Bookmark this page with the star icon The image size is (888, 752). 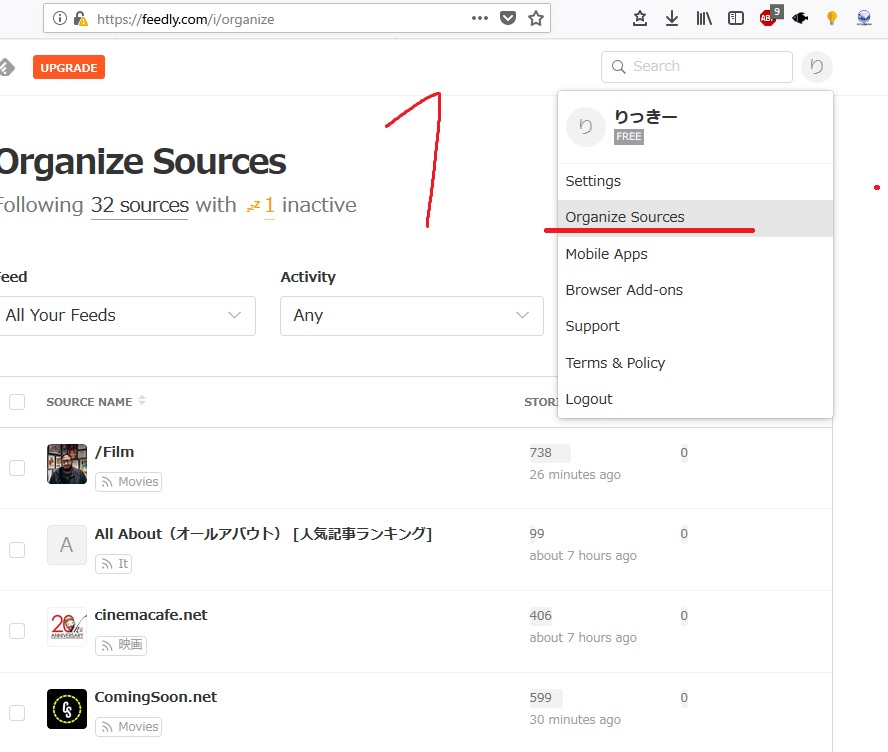point(536,18)
